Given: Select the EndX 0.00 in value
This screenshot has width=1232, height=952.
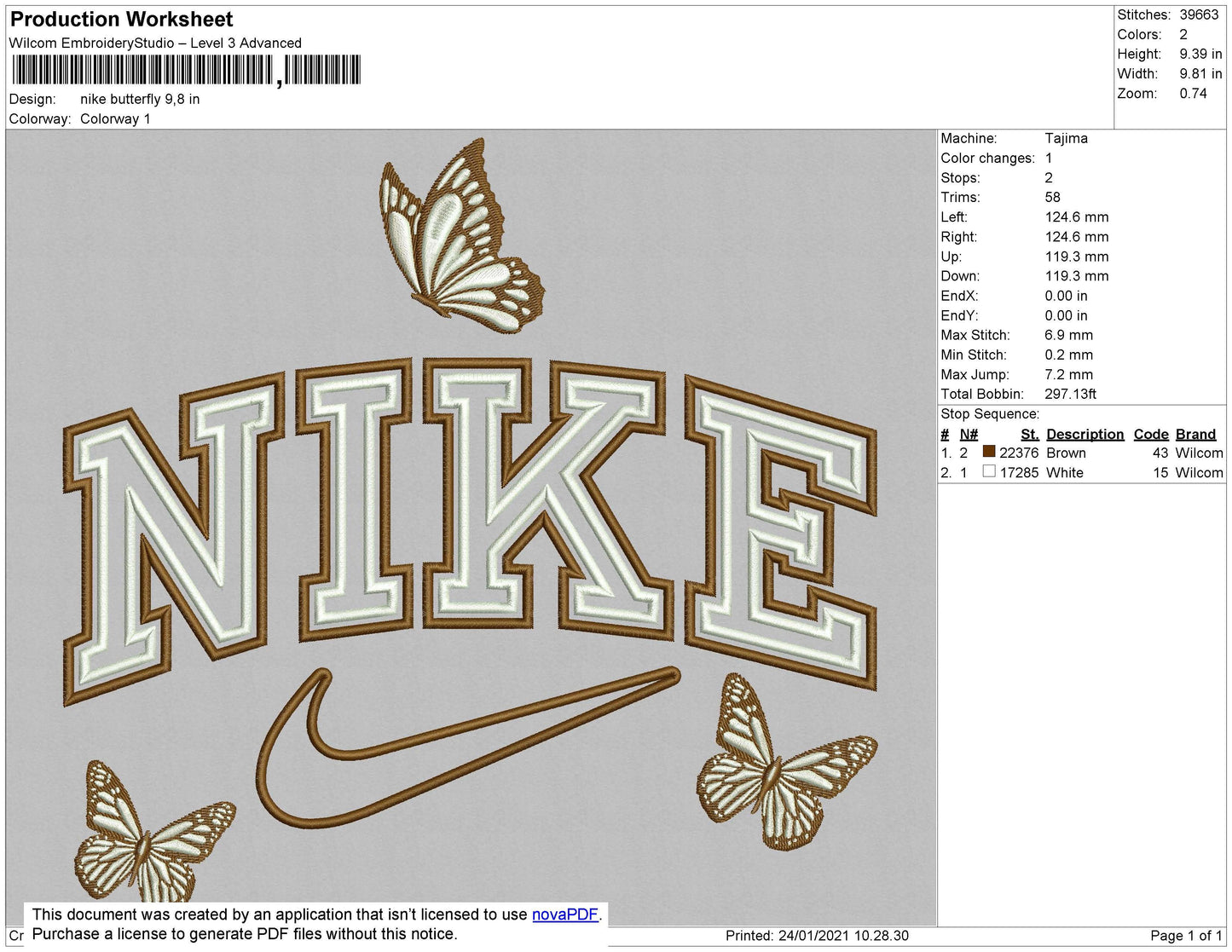Looking at the screenshot, I should [x=1066, y=296].
